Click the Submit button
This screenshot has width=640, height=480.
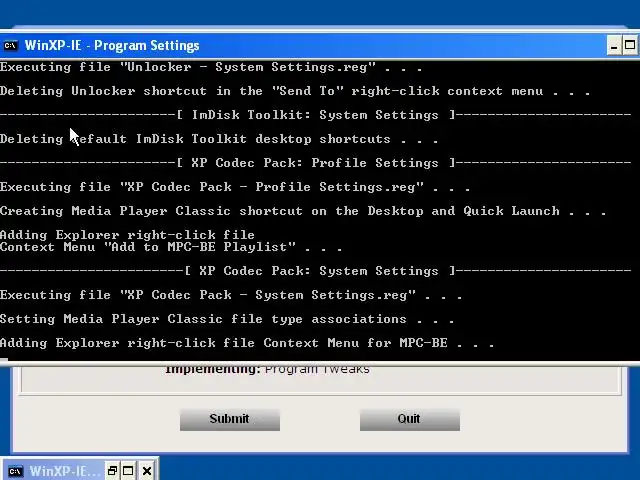pyautogui.click(x=230, y=419)
